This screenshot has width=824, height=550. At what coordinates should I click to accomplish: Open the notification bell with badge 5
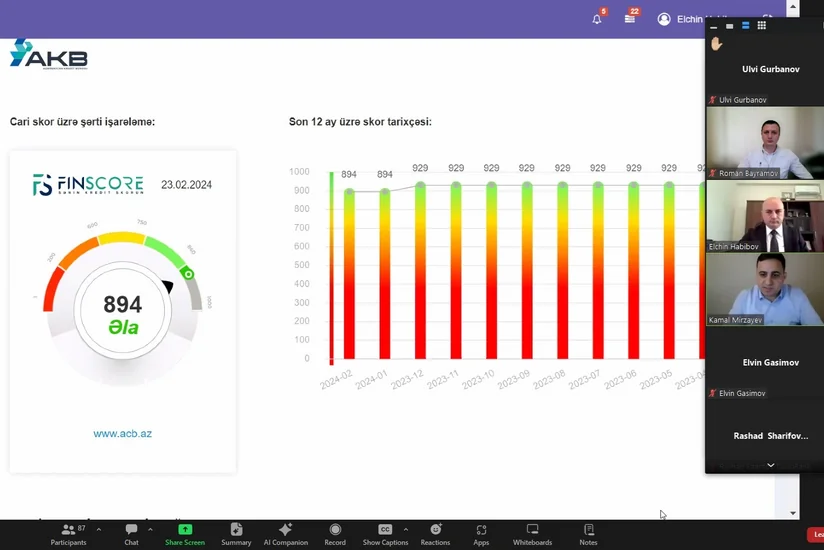point(597,19)
